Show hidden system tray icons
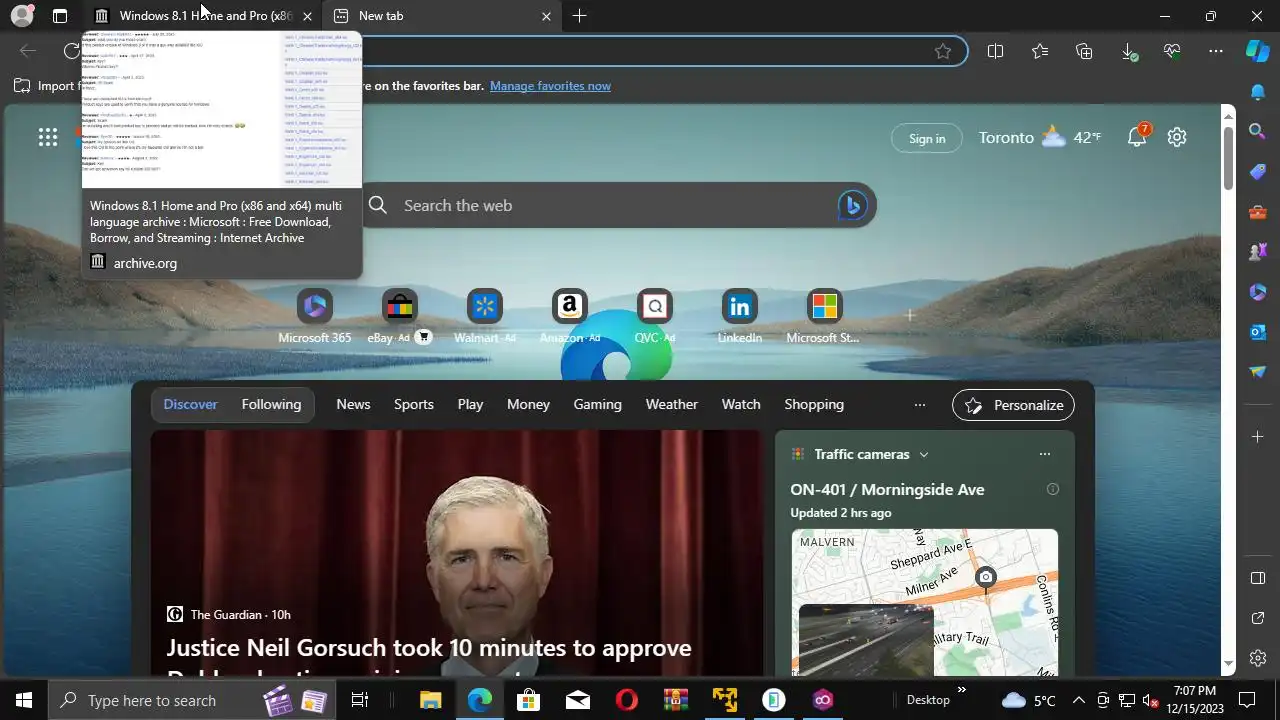Screen dimensions: 1280x720 (1078, 700)
